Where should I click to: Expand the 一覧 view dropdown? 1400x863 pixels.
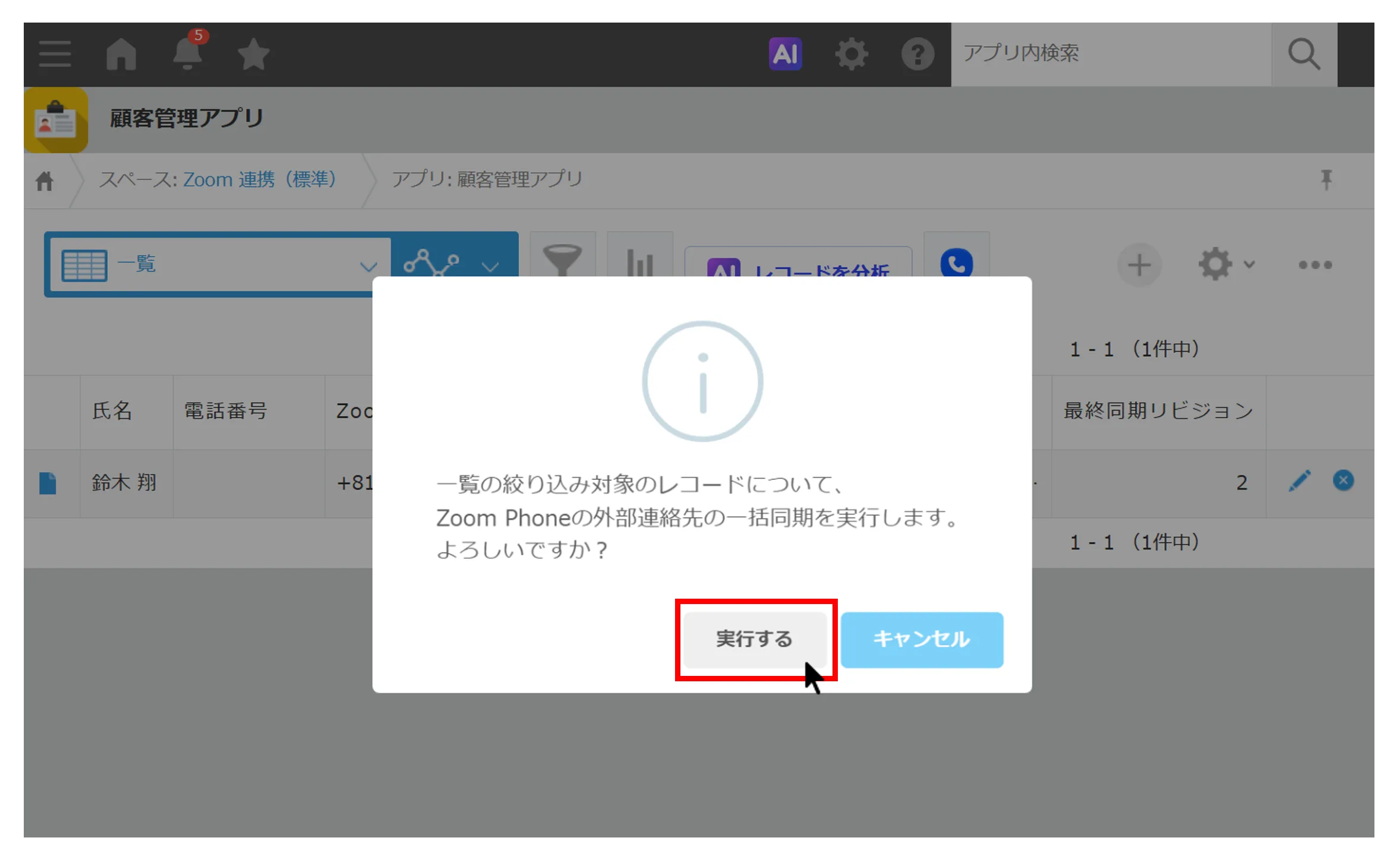(220, 265)
